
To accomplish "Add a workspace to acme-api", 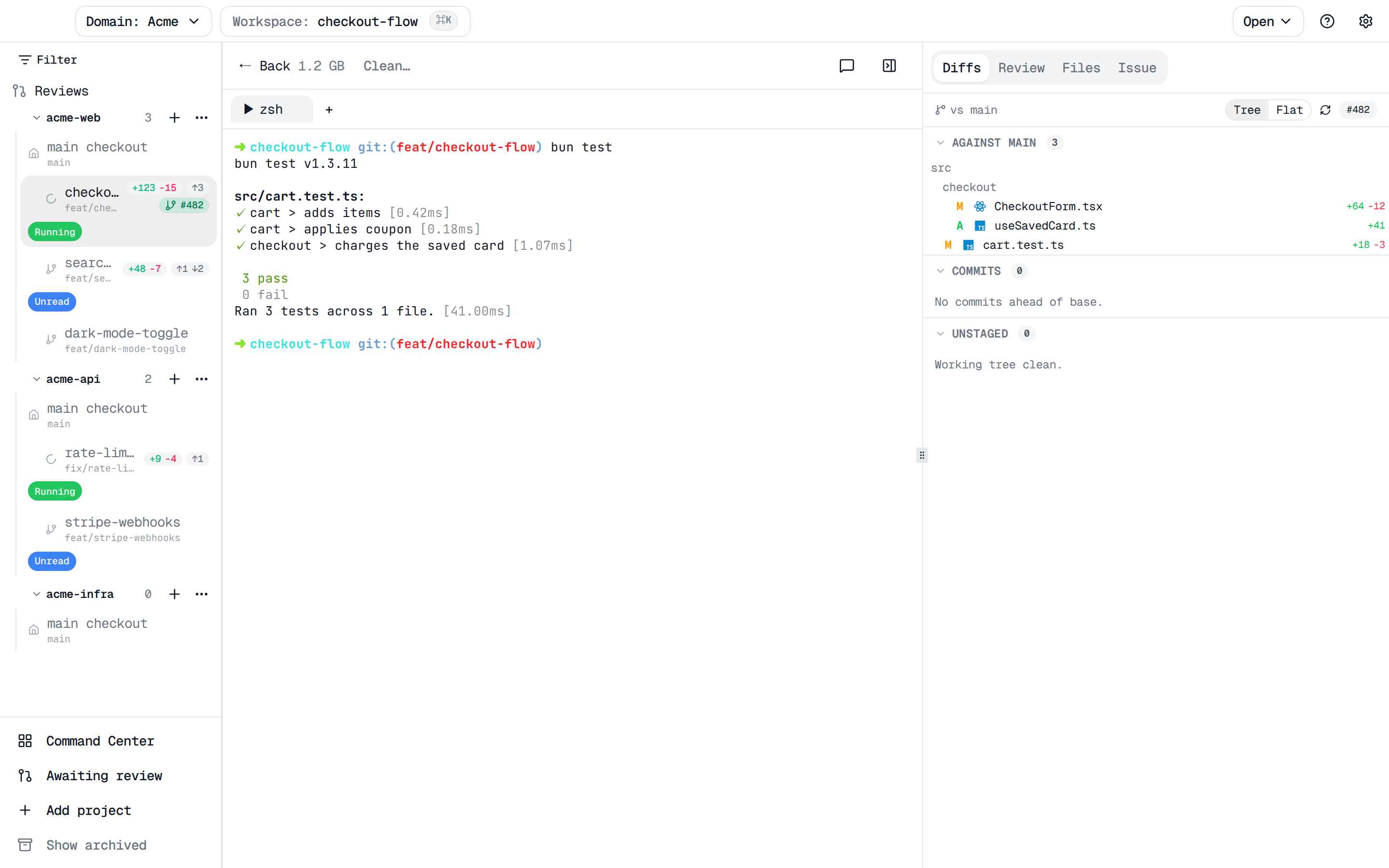I will (175, 379).
